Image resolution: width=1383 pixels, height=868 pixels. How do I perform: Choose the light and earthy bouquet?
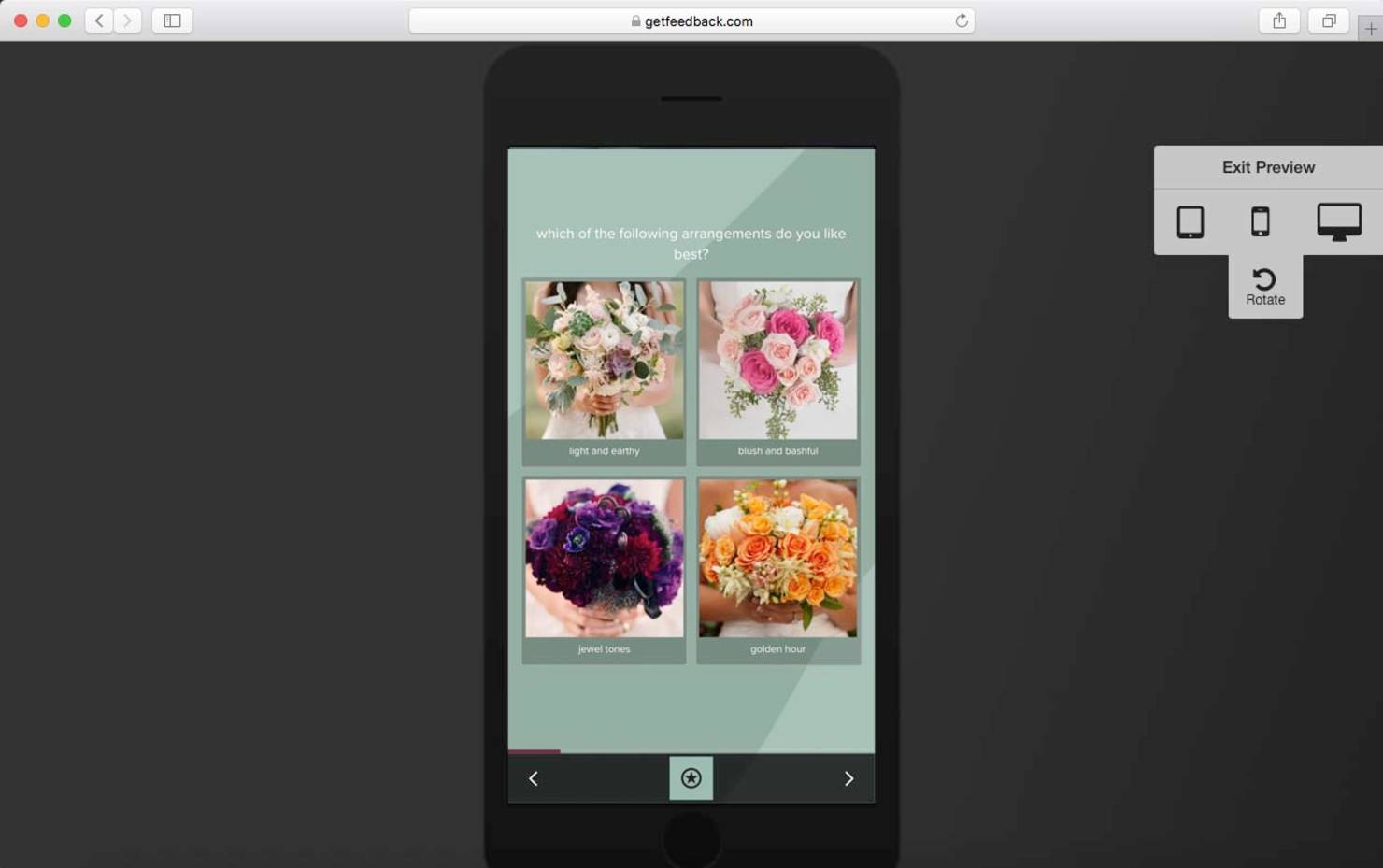(x=604, y=372)
